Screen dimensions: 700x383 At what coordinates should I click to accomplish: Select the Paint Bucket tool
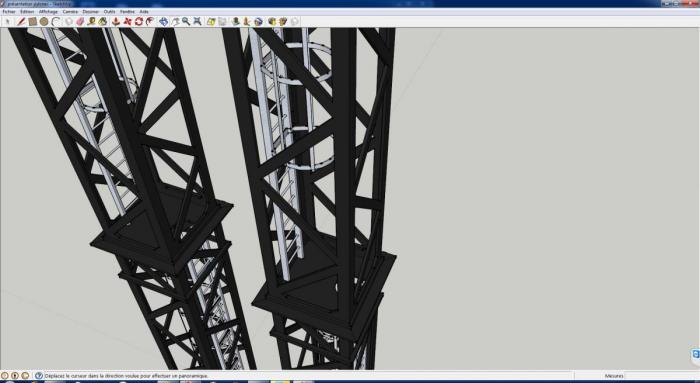tap(103, 21)
